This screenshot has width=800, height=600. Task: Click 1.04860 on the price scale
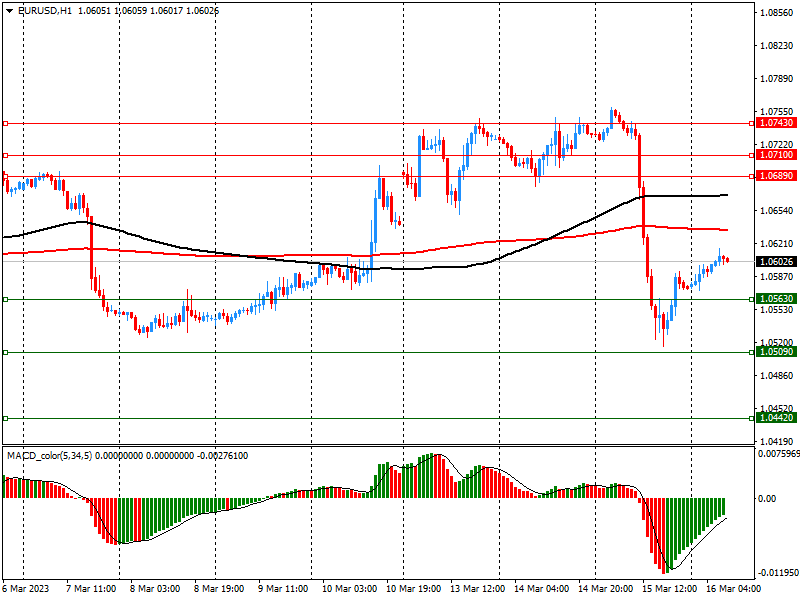777,376
